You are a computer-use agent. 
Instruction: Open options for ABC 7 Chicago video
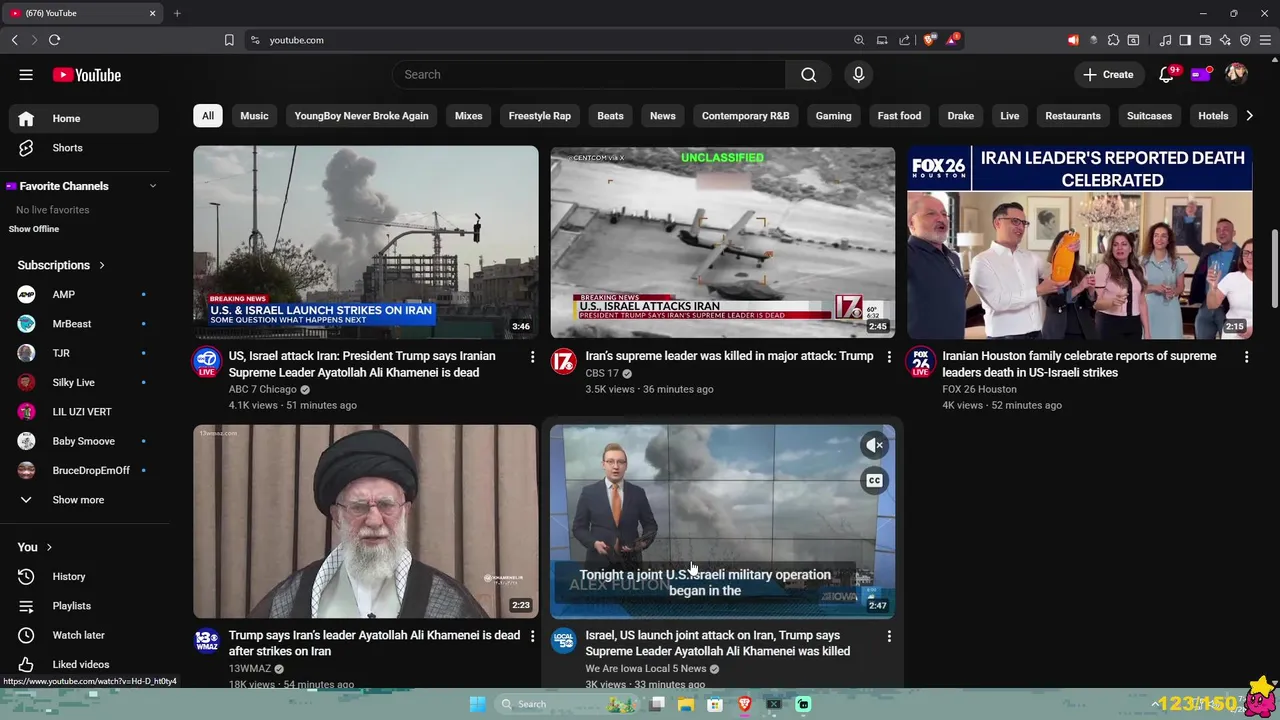pos(532,357)
